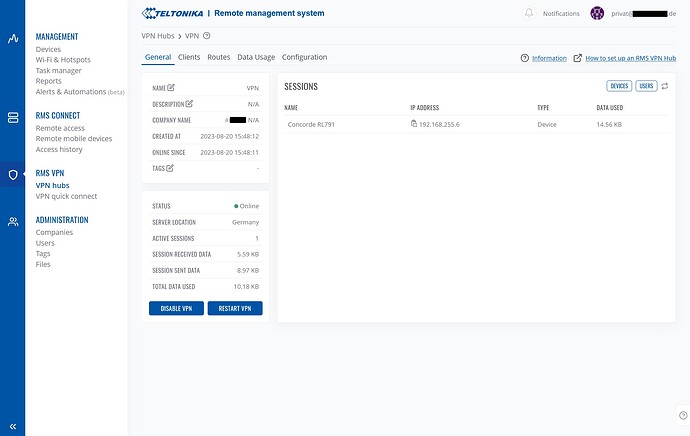690x436 pixels.
Task: Click the Disable VPN button
Action: click(176, 308)
